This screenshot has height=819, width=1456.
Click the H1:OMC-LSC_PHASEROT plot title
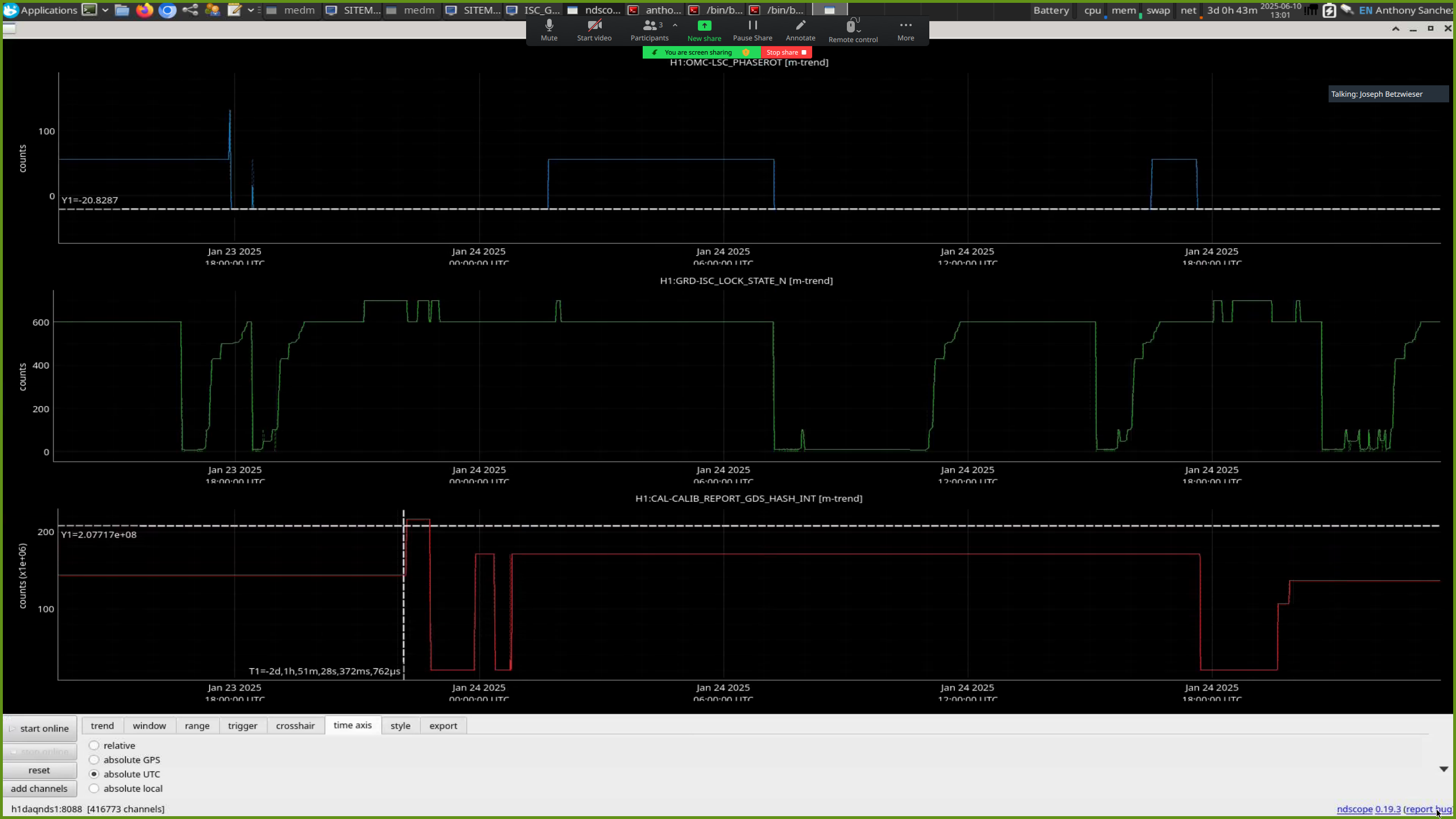(749, 62)
